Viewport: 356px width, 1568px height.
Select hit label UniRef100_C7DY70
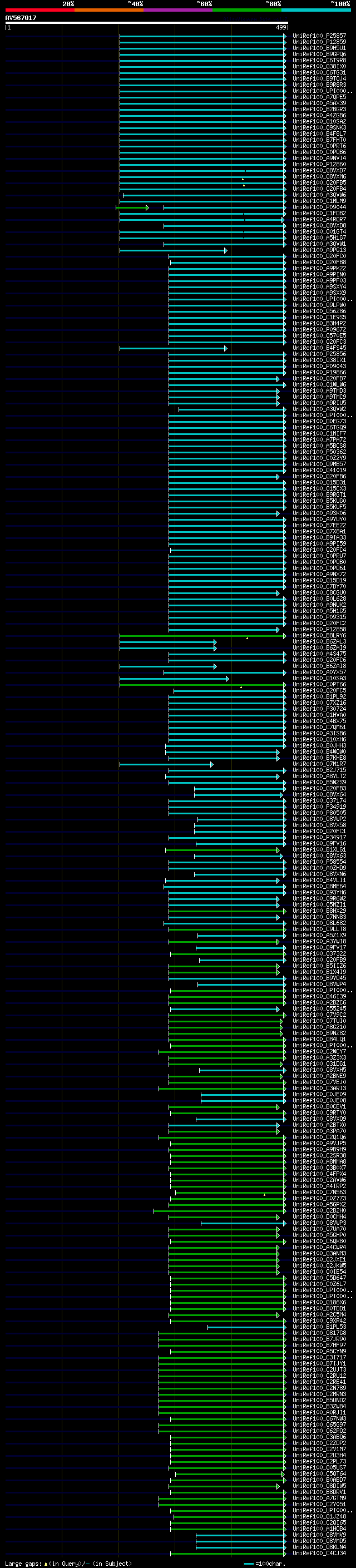coord(319,586)
